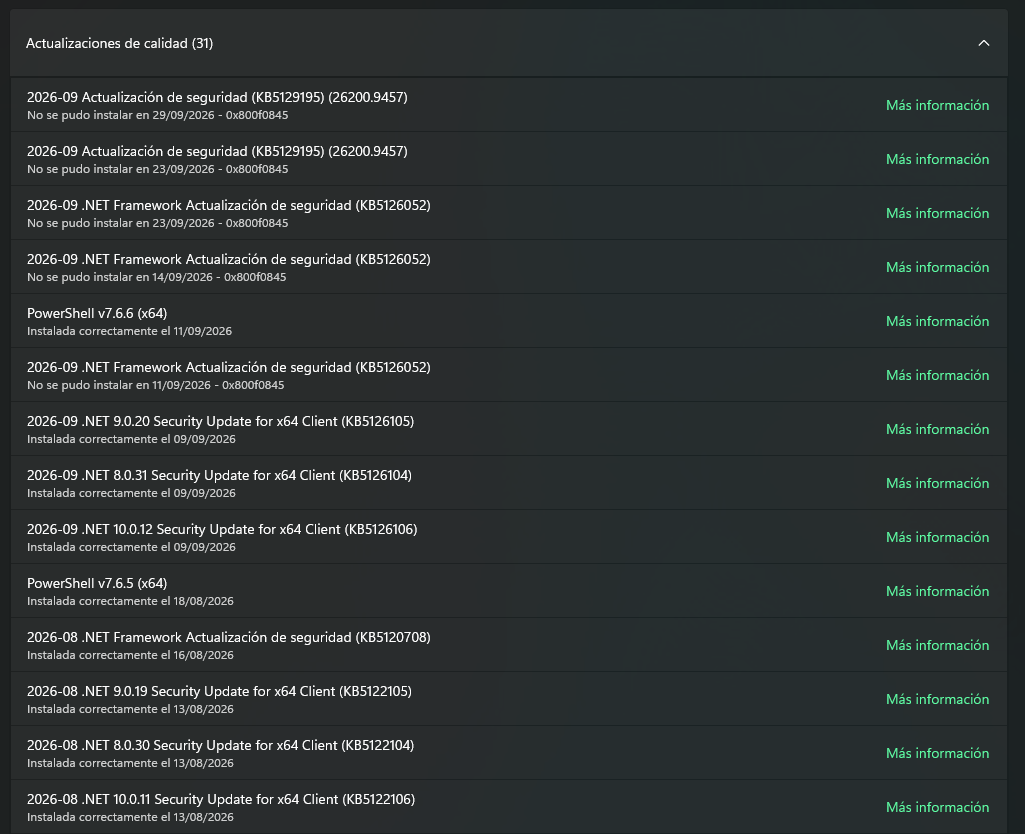The width and height of the screenshot is (1025, 834).
Task: Select the KB5122106 .NET 10.0.11 entry title
Action: 221,799
